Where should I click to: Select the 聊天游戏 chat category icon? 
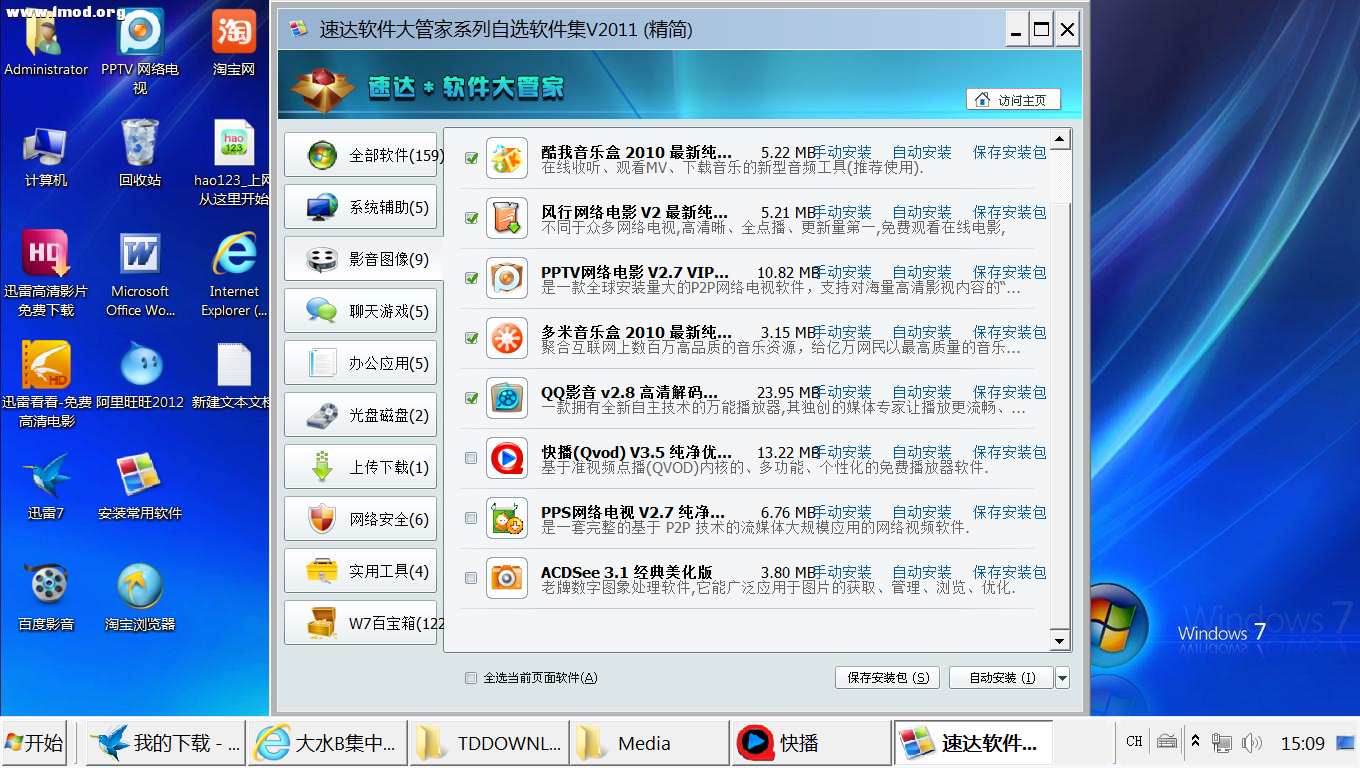click(x=323, y=310)
